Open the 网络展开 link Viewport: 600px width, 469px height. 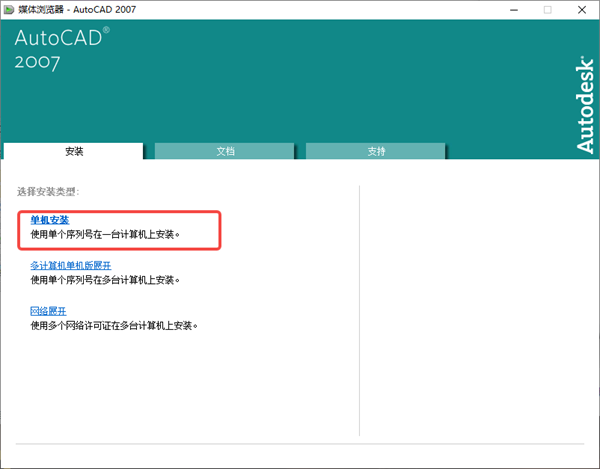pos(48,311)
